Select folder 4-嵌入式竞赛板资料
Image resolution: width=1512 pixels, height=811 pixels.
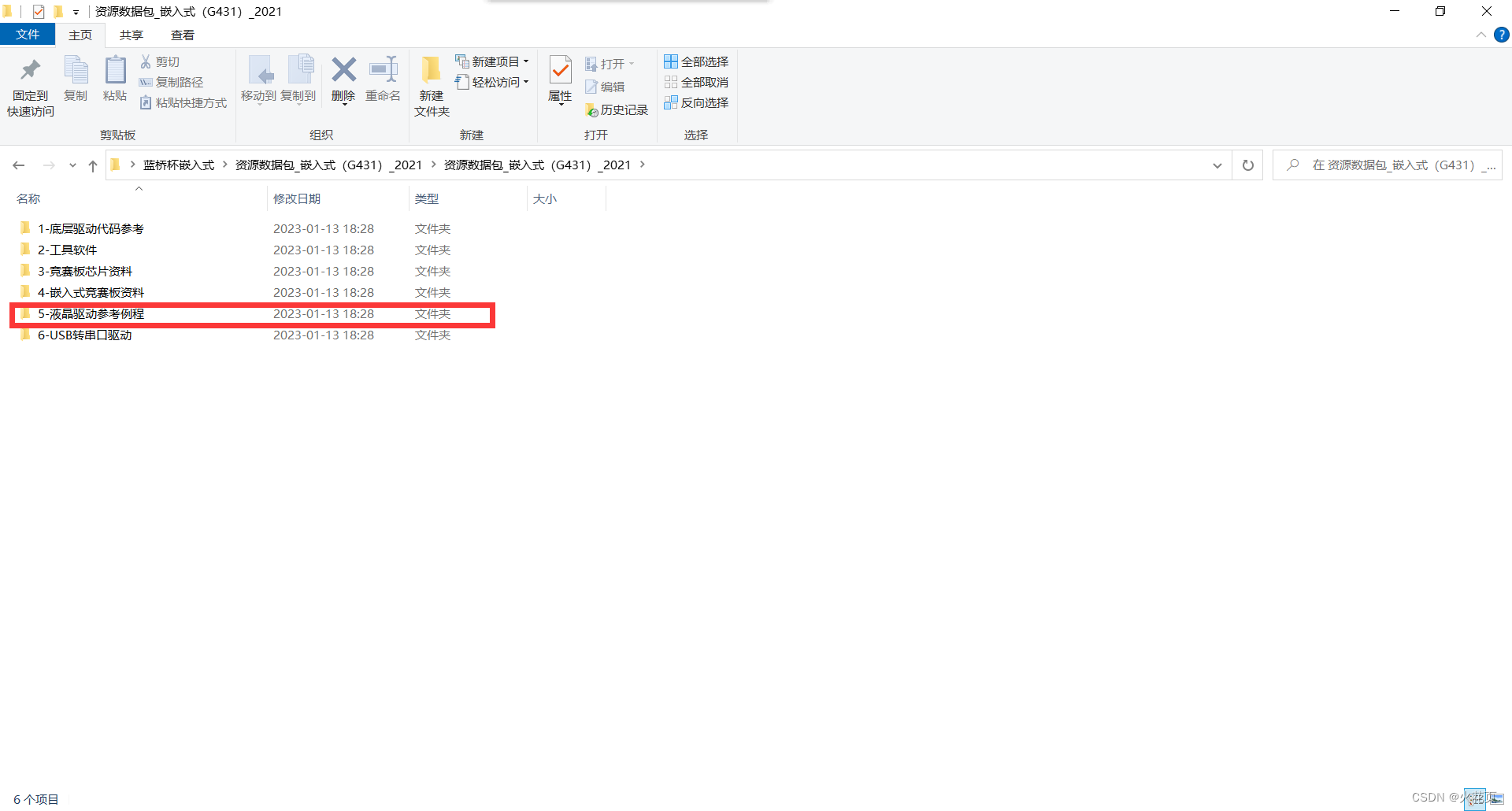[90, 292]
